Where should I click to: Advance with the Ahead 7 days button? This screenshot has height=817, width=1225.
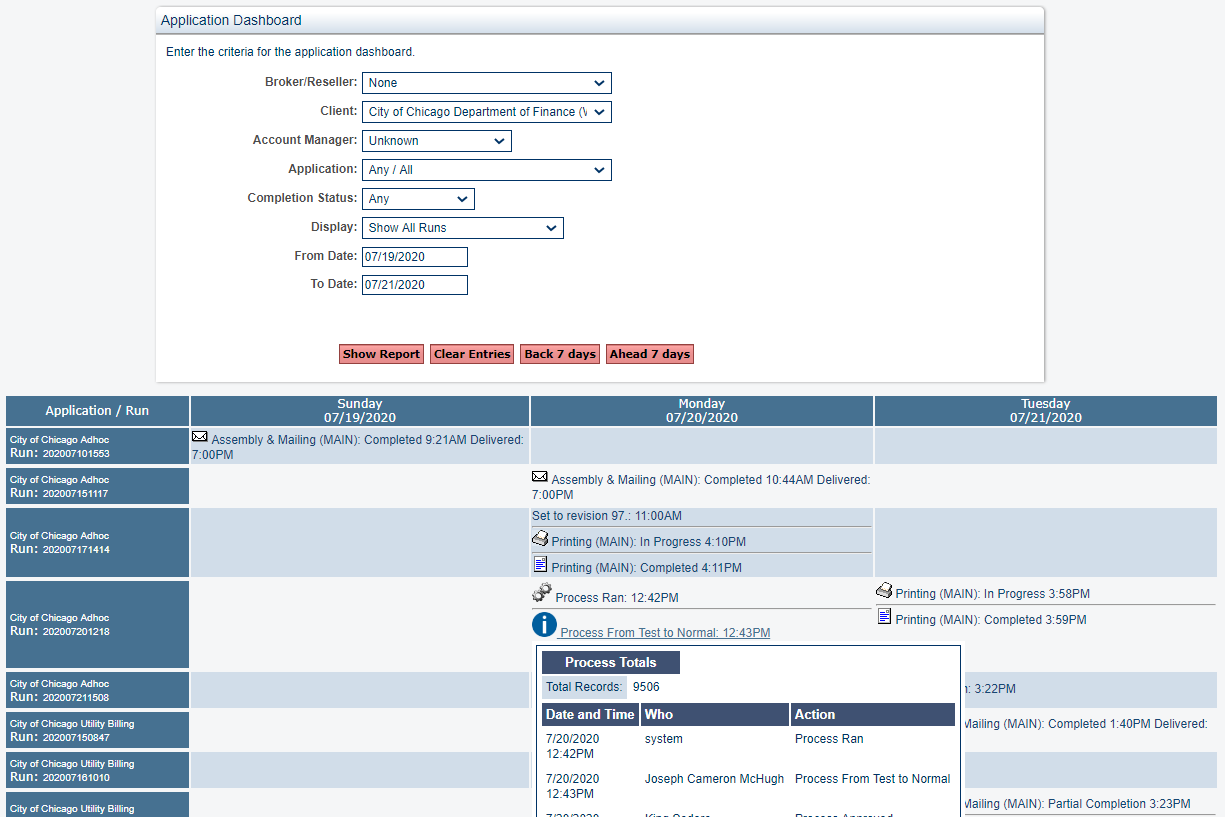pos(650,354)
